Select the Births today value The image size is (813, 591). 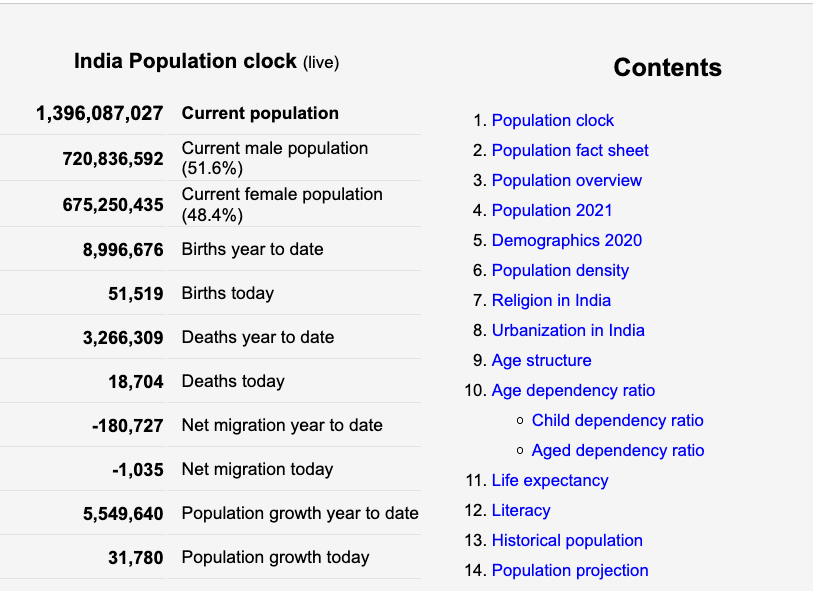click(135, 293)
